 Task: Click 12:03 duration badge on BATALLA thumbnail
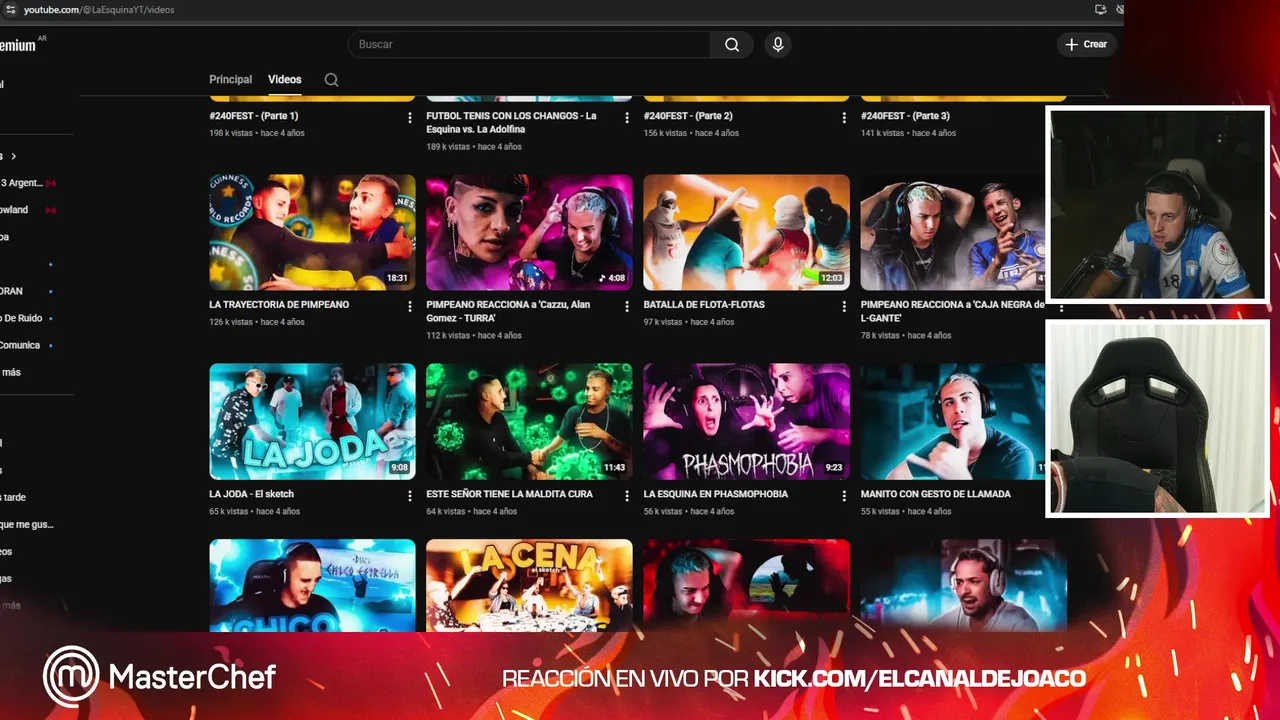coord(831,279)
